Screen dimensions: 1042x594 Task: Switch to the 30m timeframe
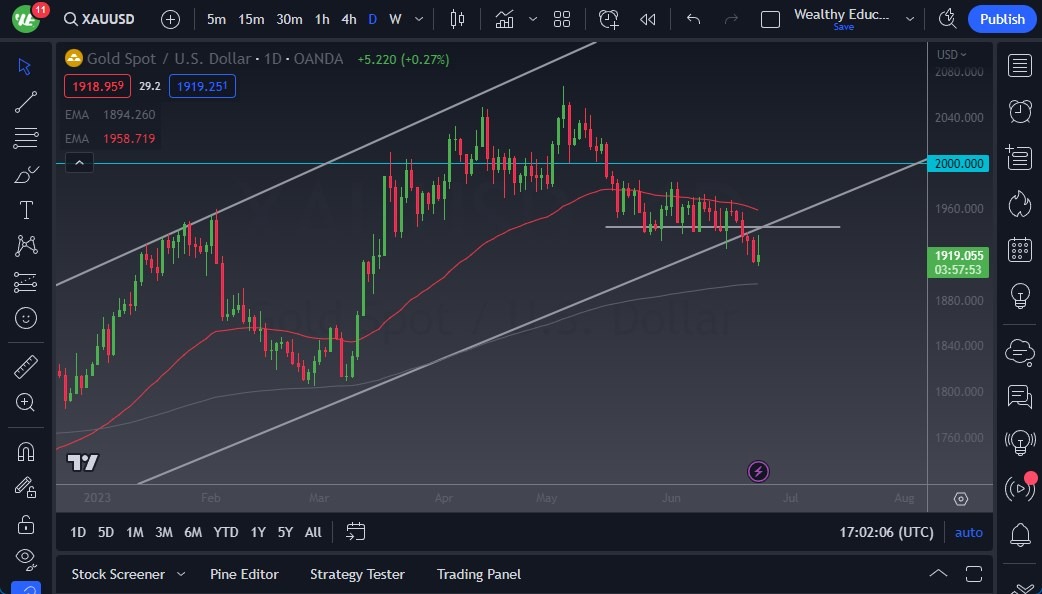point(289,19)
